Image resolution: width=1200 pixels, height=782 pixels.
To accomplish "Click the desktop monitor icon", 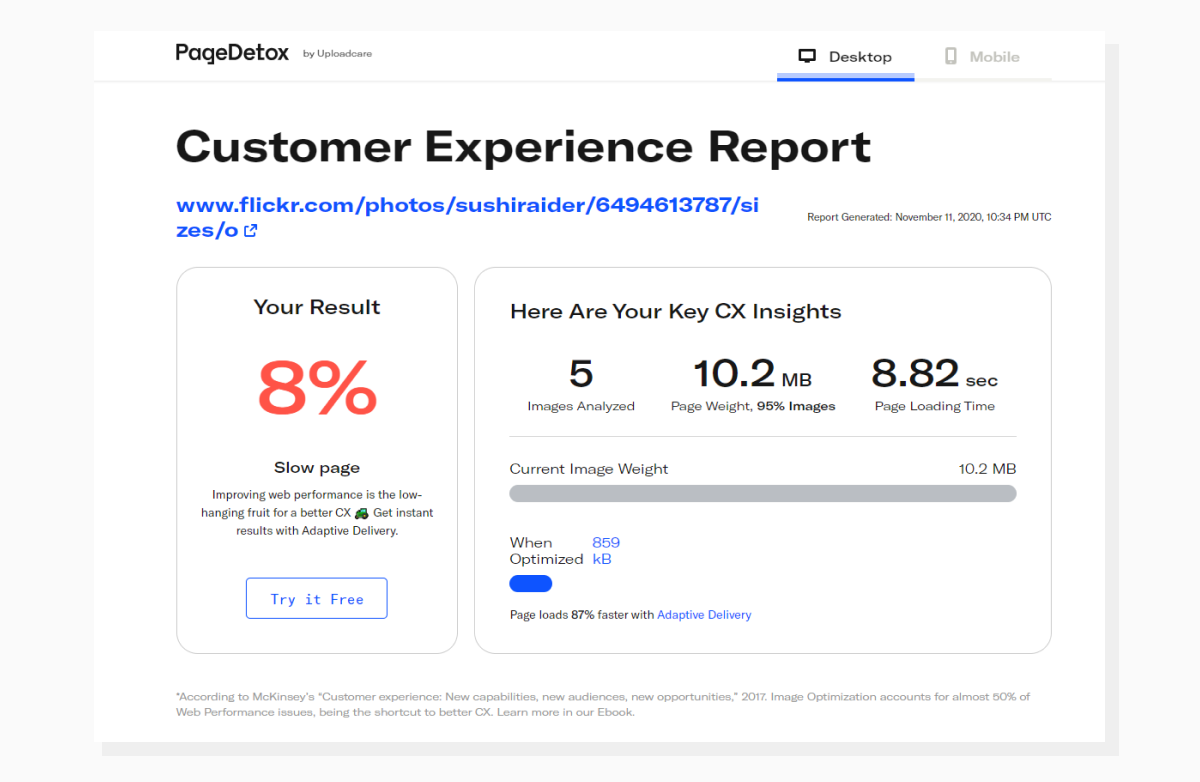I will point(807,56).
